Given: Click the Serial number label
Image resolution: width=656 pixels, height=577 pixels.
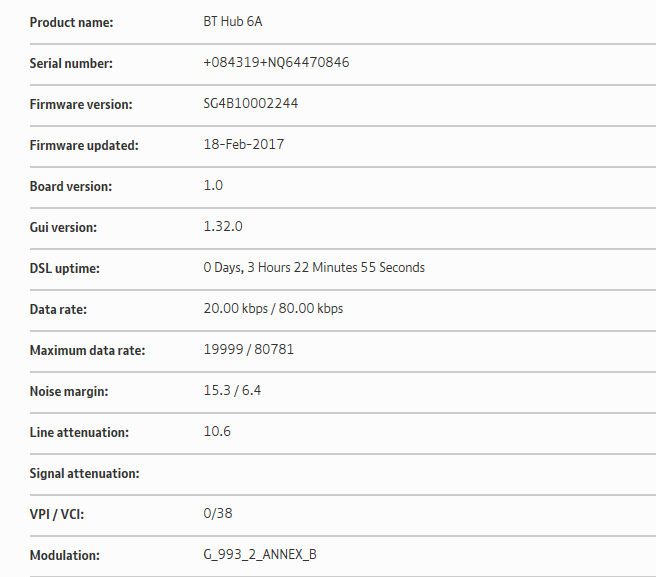Looking at the screenshot, I should (x=71, y=64).
